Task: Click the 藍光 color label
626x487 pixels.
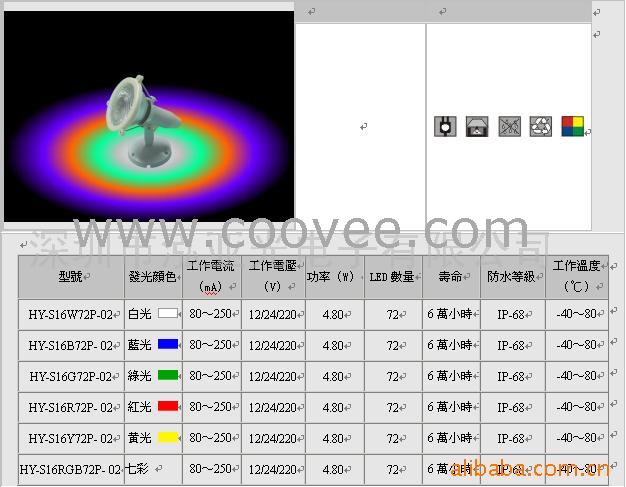Action: tap(139, 344)
